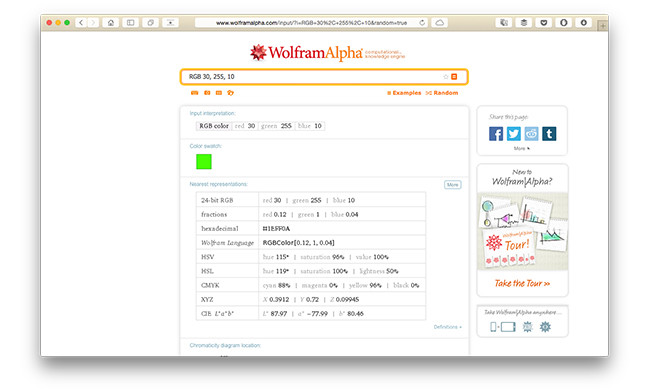Screen dimensions: 650x392
Task: Click the CIE L*a*b* row label
Action: (217, 314)
